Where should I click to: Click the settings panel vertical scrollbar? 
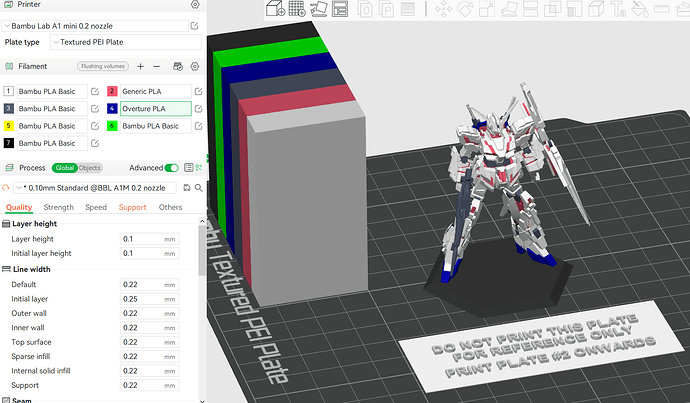(202, 251)
